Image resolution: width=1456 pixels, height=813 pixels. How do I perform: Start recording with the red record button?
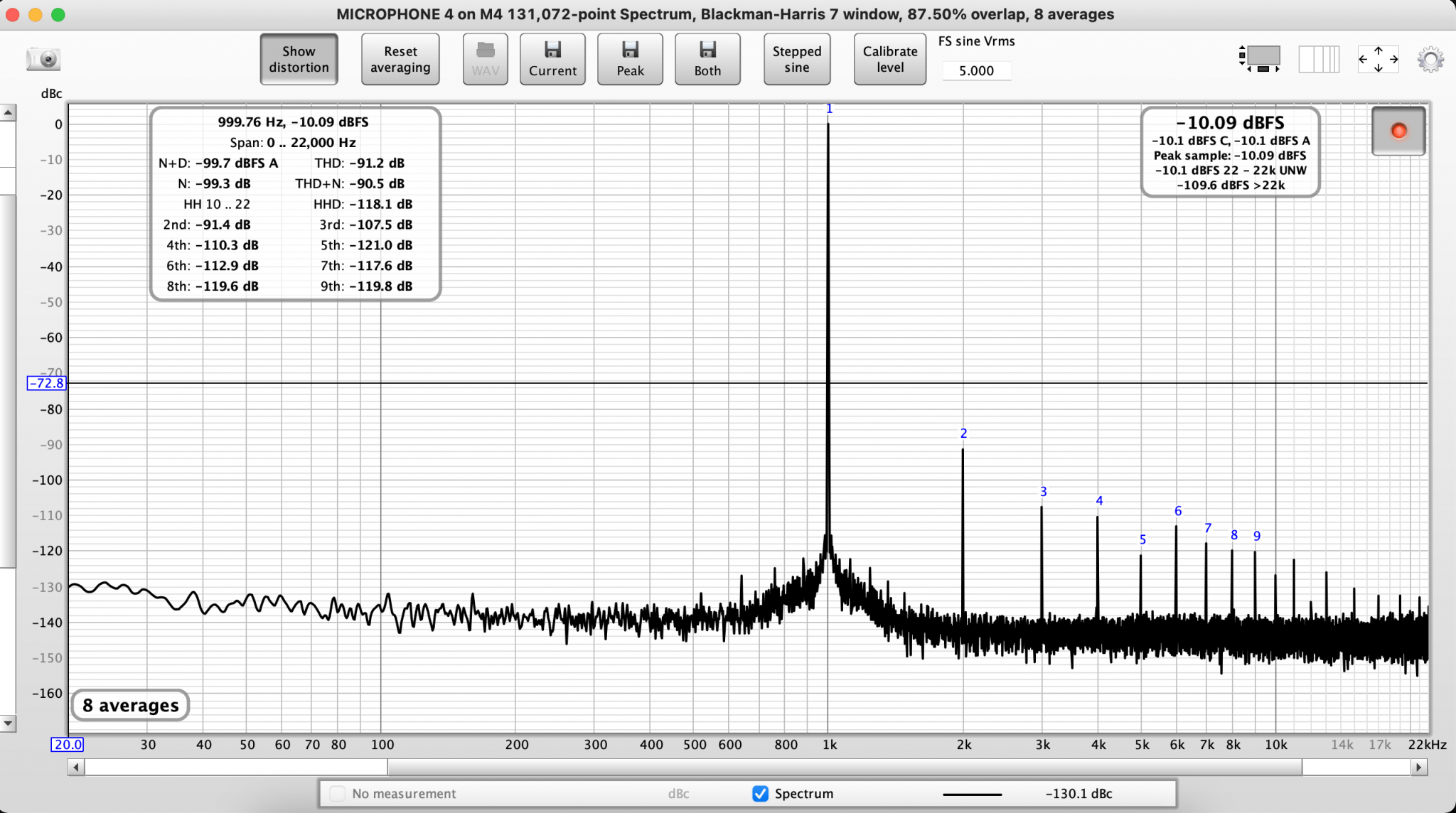[x=1398, y=131]
